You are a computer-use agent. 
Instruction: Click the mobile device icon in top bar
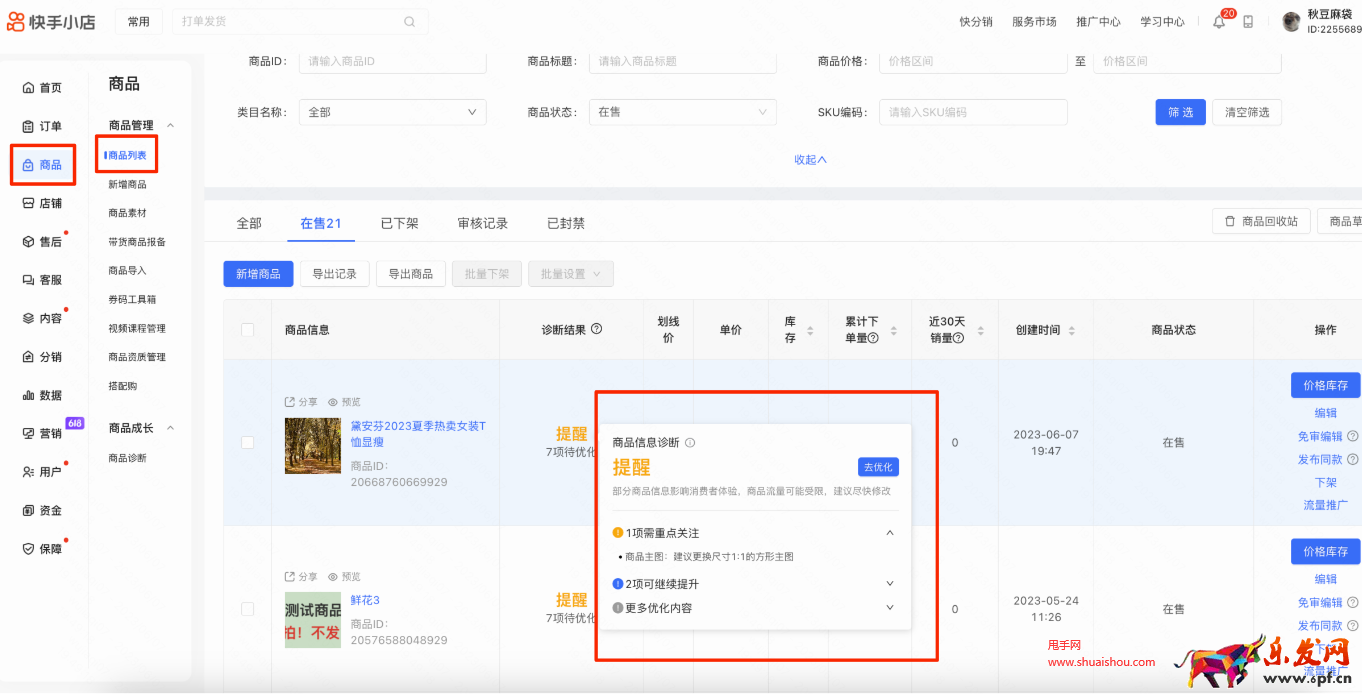(x=1246, y=21)
